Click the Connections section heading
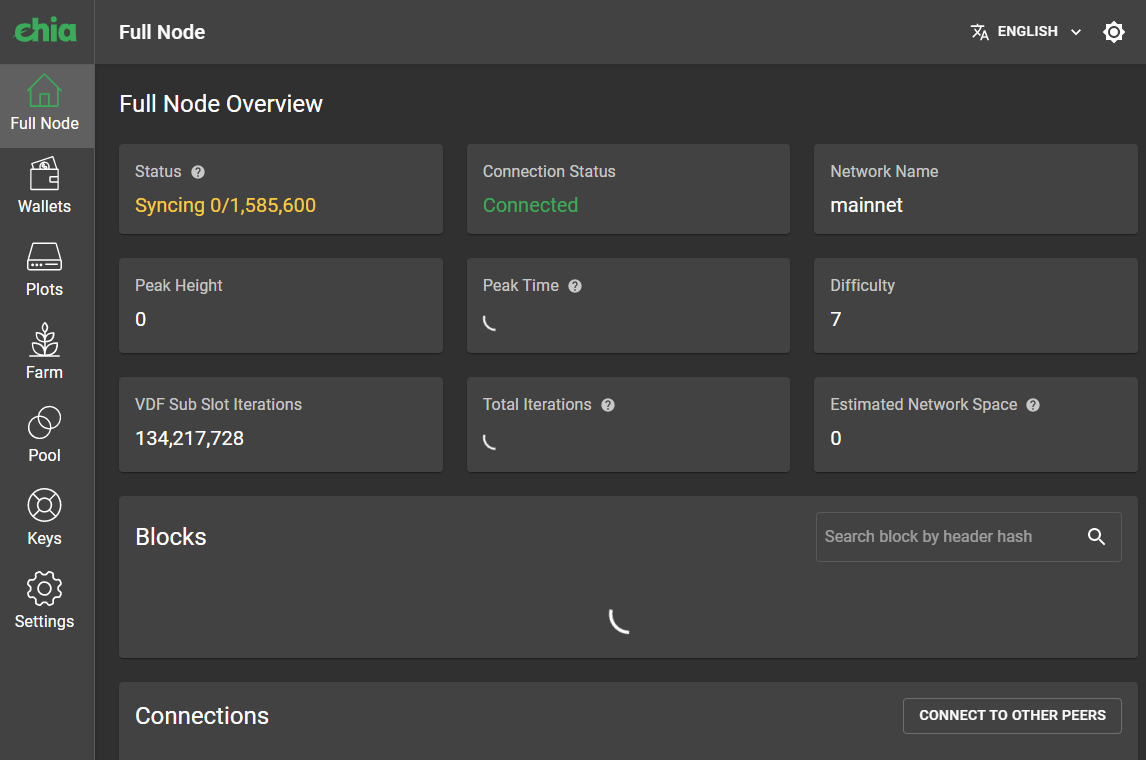The width and height of the screenshot is (1146, 760). coord(202,716)
